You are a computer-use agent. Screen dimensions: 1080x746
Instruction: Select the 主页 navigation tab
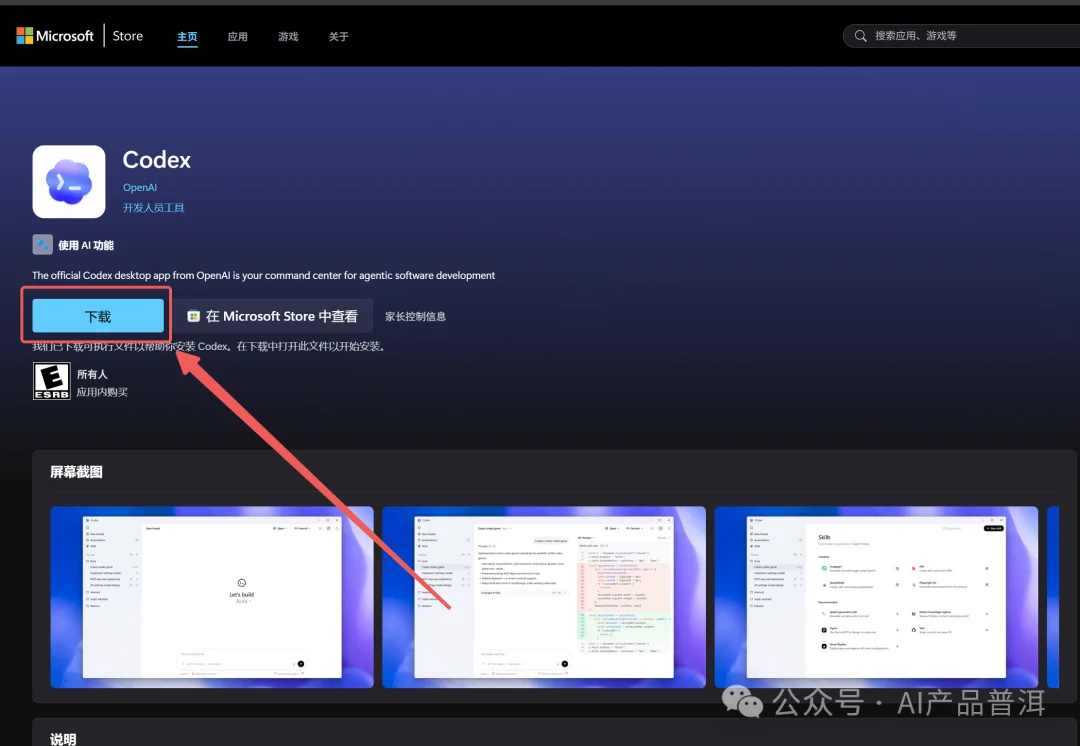coord(187,35)
